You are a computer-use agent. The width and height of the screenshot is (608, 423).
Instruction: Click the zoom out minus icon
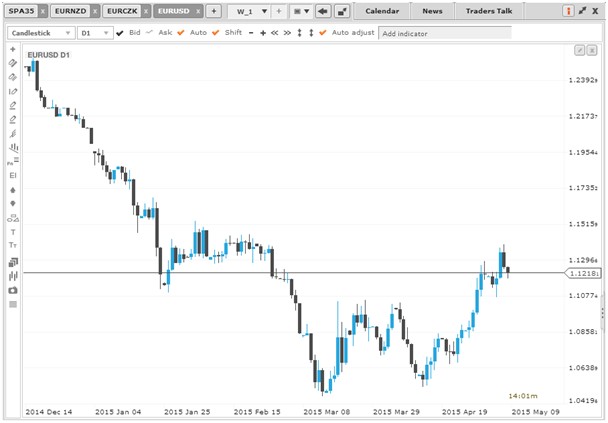pos(251,33)
